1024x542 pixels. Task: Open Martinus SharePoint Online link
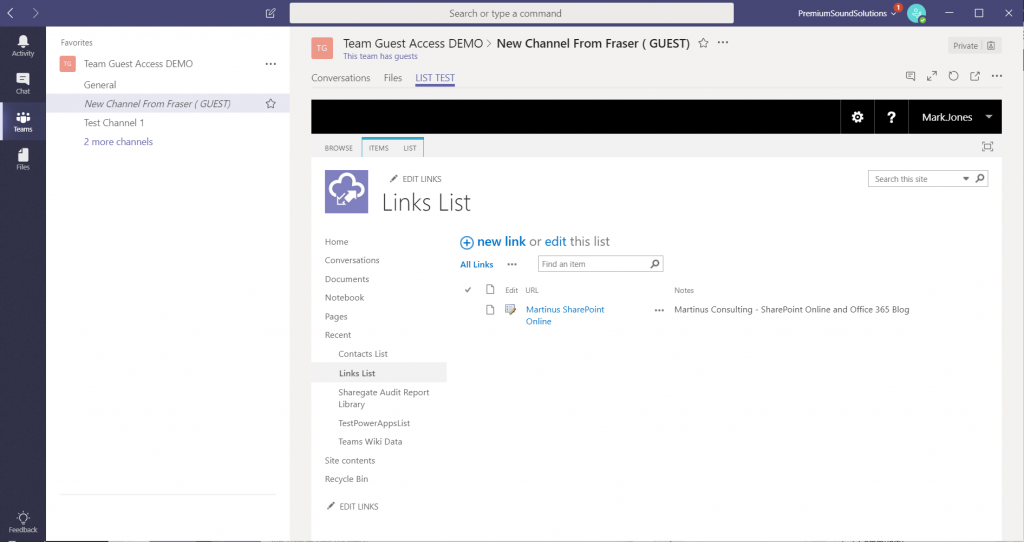coord(565,315)
